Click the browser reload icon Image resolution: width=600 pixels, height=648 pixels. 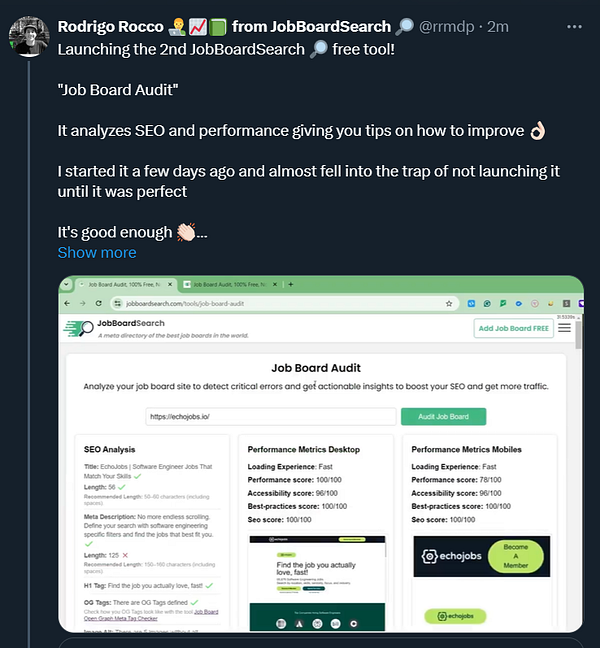98,303
